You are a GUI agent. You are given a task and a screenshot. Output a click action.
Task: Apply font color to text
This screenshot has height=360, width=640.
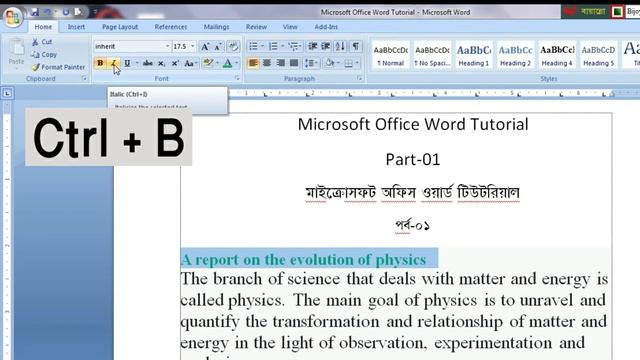click(227, 63)
